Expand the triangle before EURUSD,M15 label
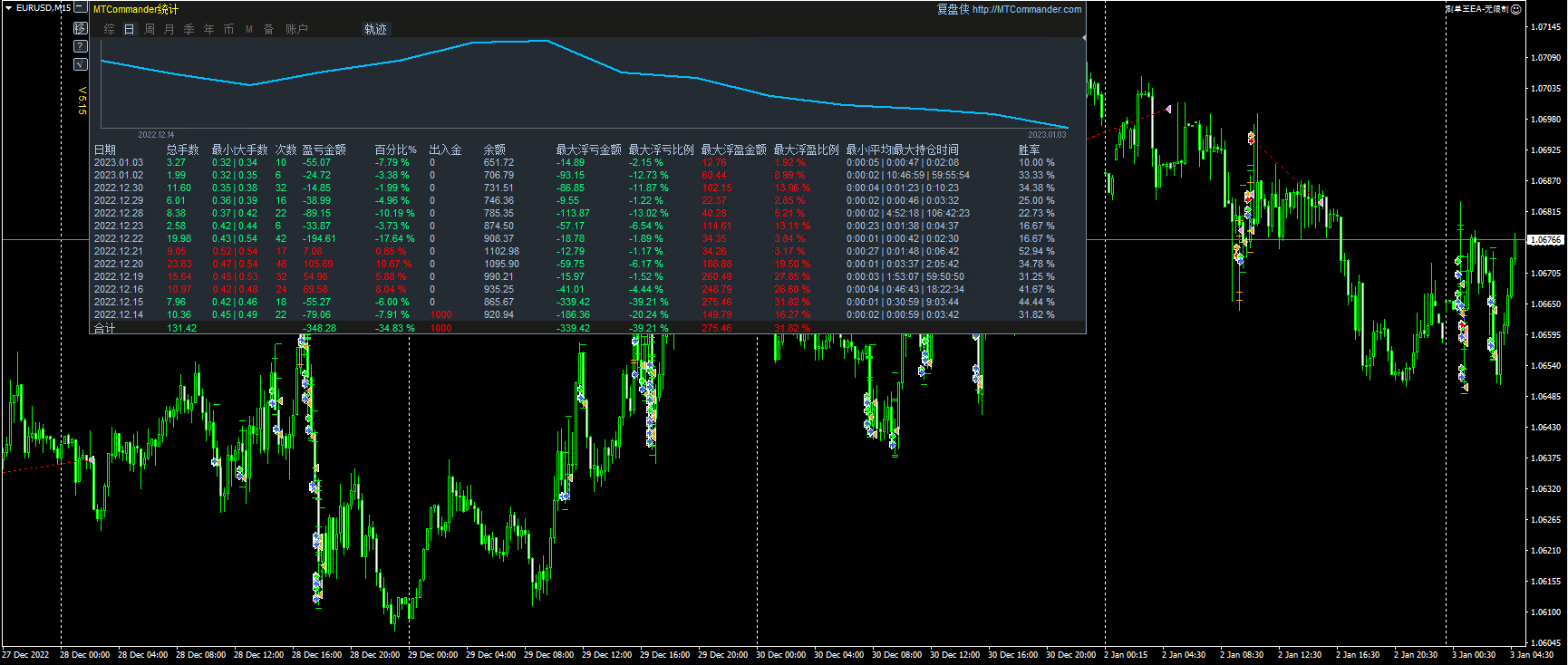Viewport: 1568px width, 665px height. [8, 8]
